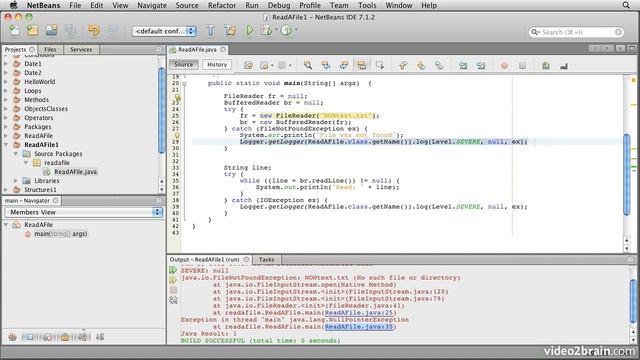Click the Uncomment editor toolbar icon

(564, 65)
